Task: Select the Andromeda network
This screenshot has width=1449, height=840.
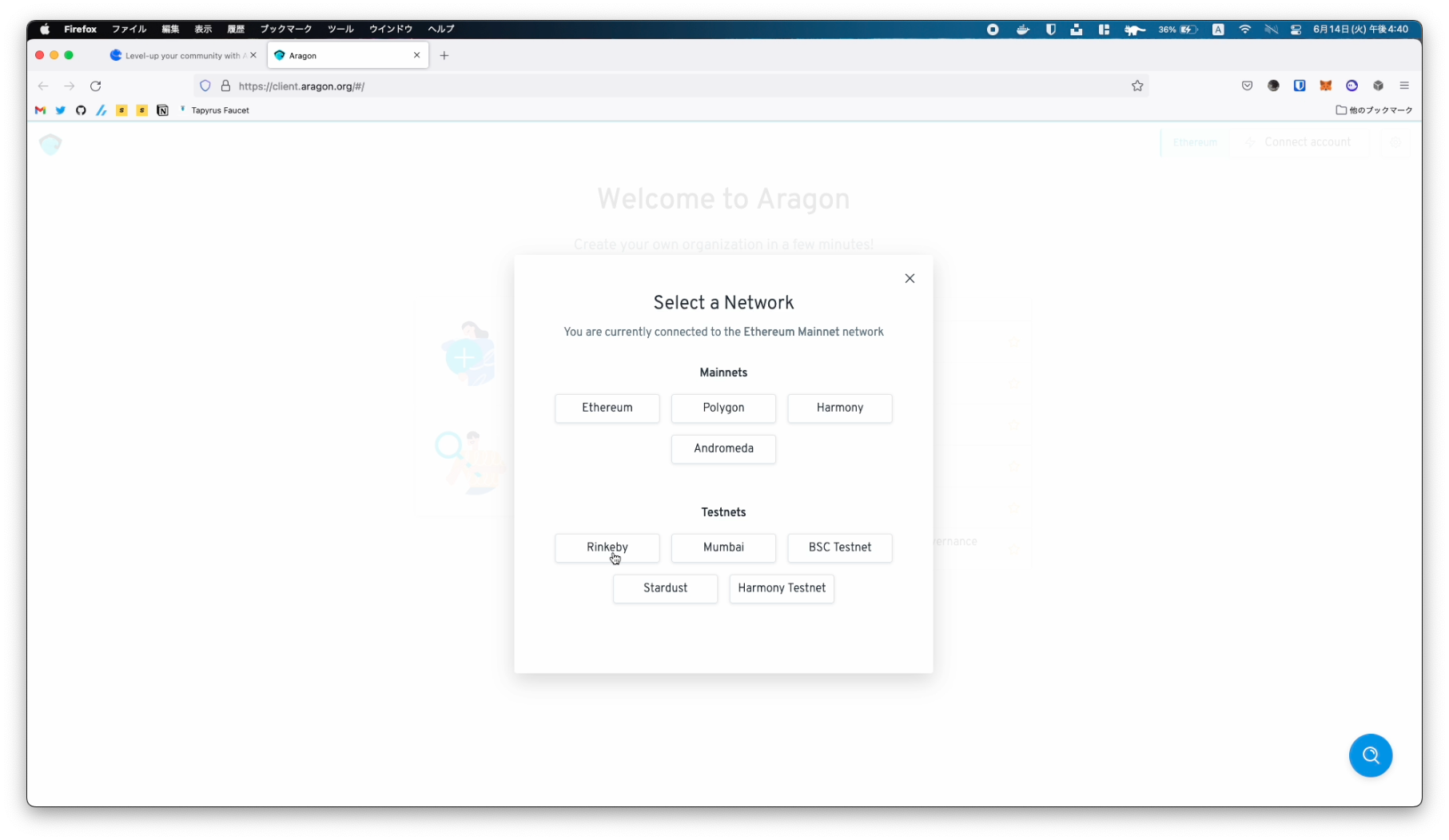Action: pyautogui.click(x=723, y=448)
